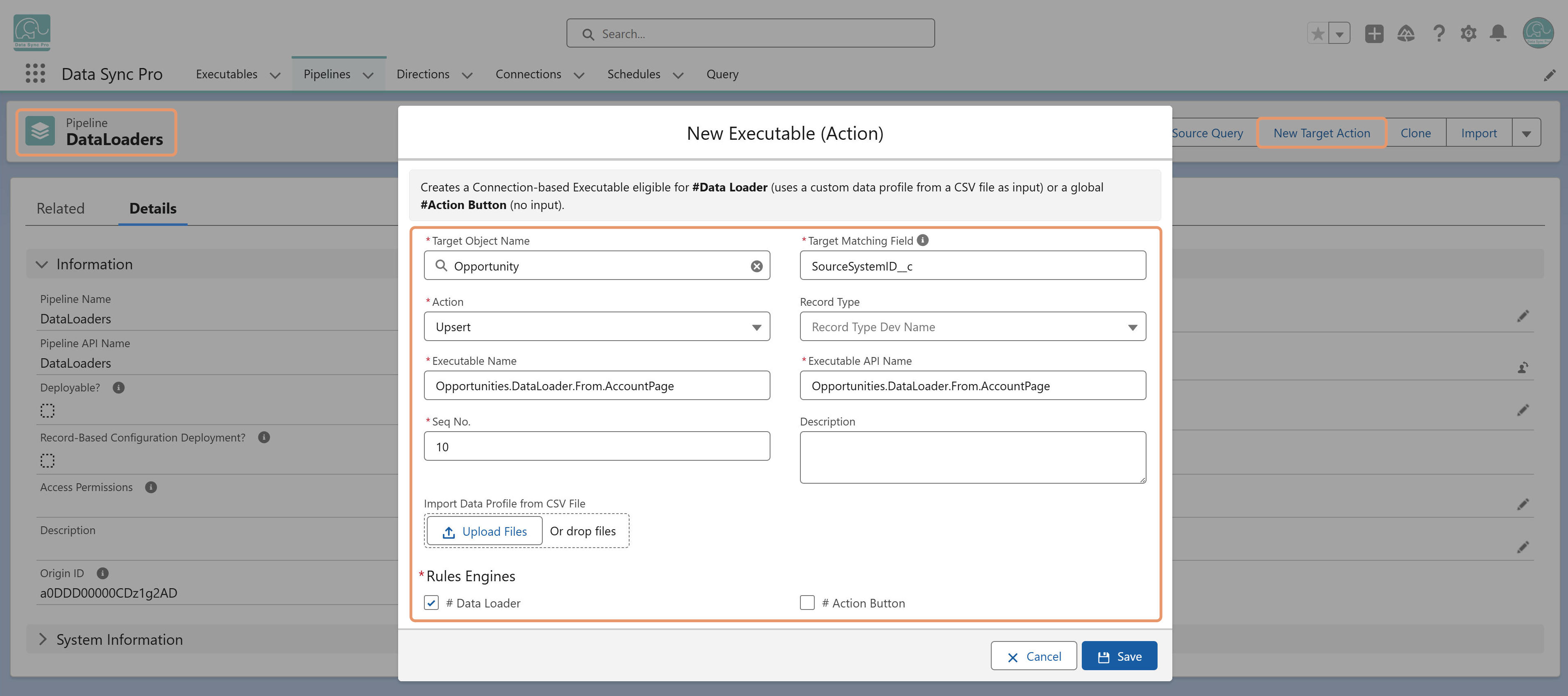
Task: Open the Trailhead guidance icon
Action: [1405, 34]
